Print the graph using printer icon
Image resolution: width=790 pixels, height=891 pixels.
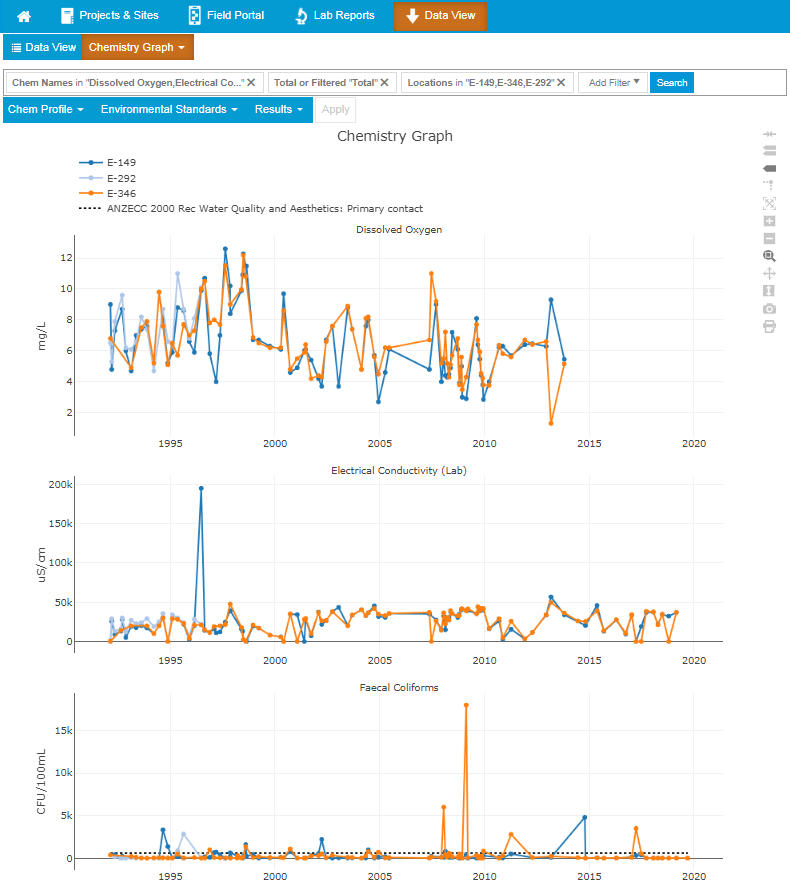coord(769,326)
